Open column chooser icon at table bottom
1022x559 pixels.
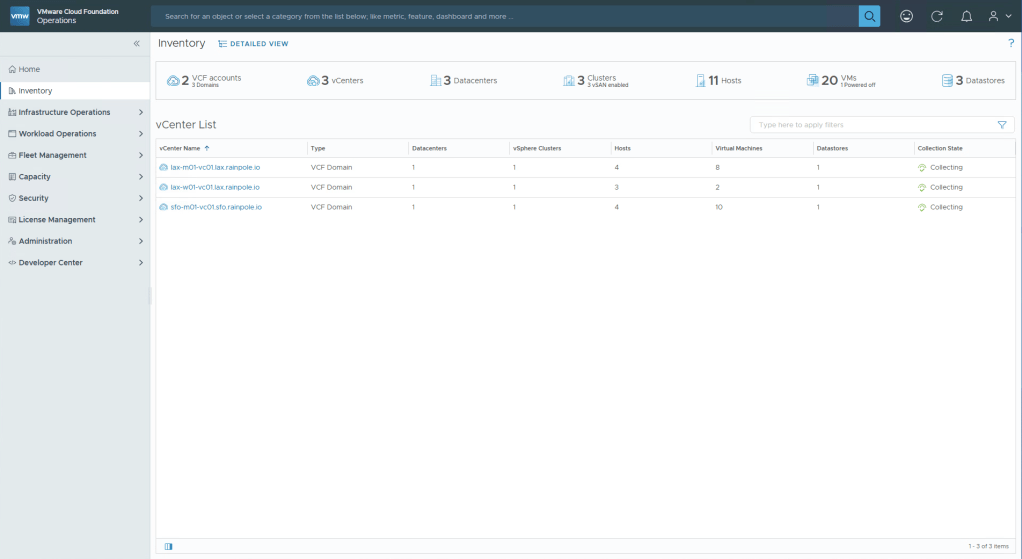tap(168, 546)
